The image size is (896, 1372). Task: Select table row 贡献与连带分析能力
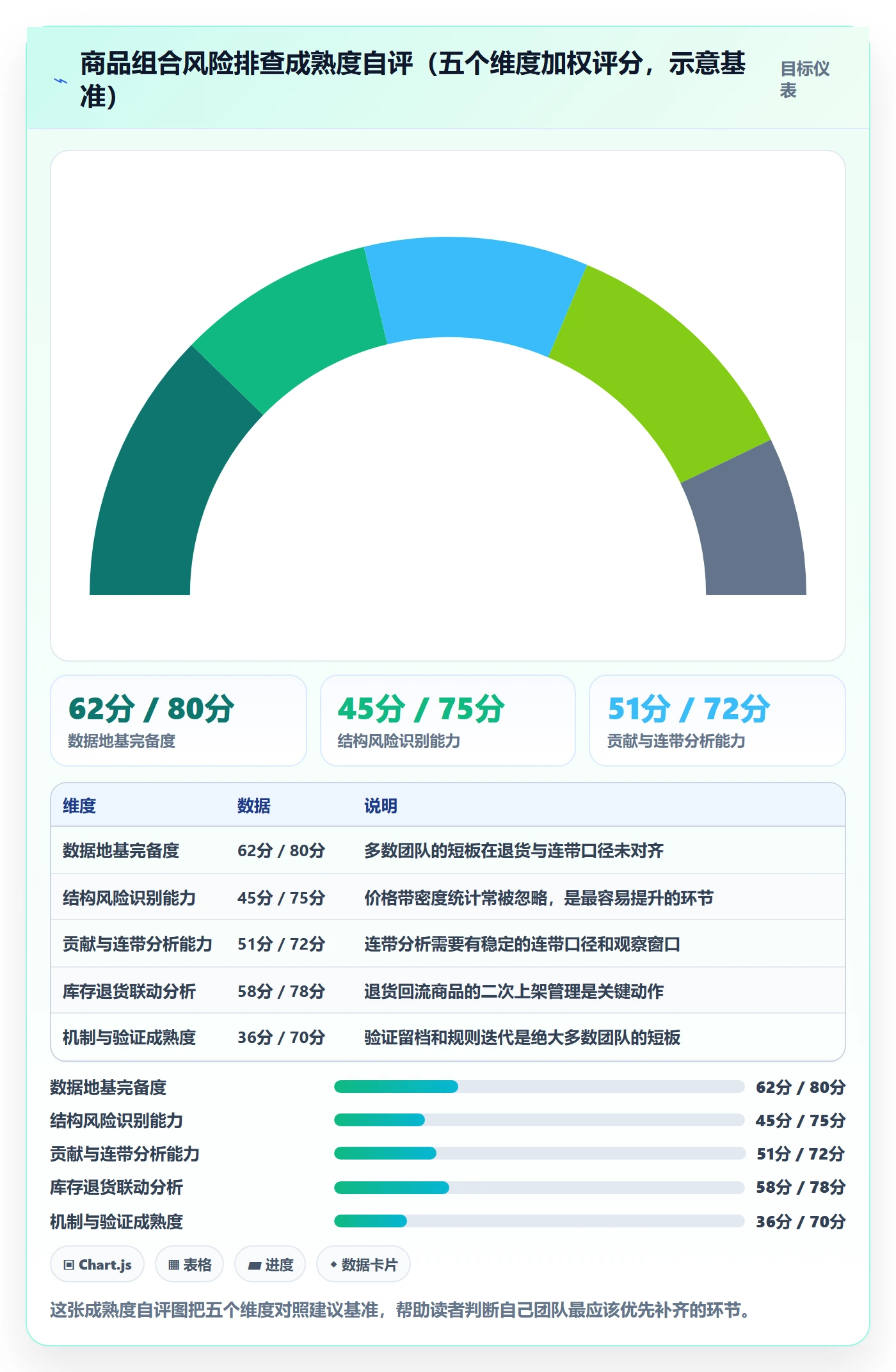tap(448, 944)
